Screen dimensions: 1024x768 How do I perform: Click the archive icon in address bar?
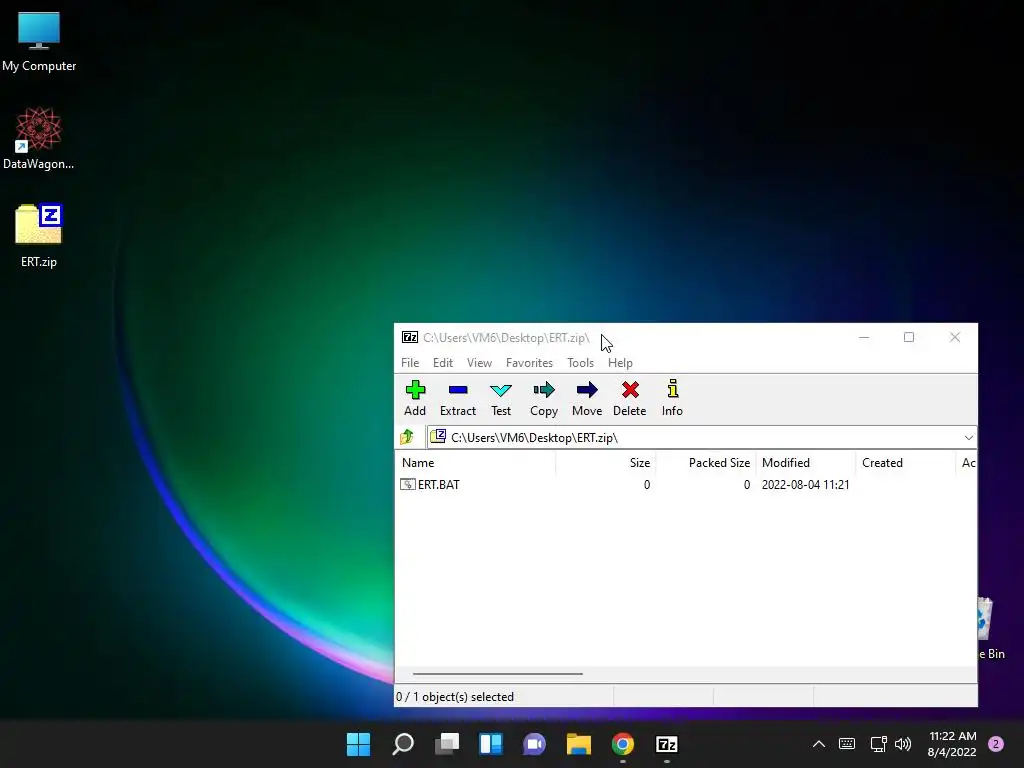tap(438, 437)
